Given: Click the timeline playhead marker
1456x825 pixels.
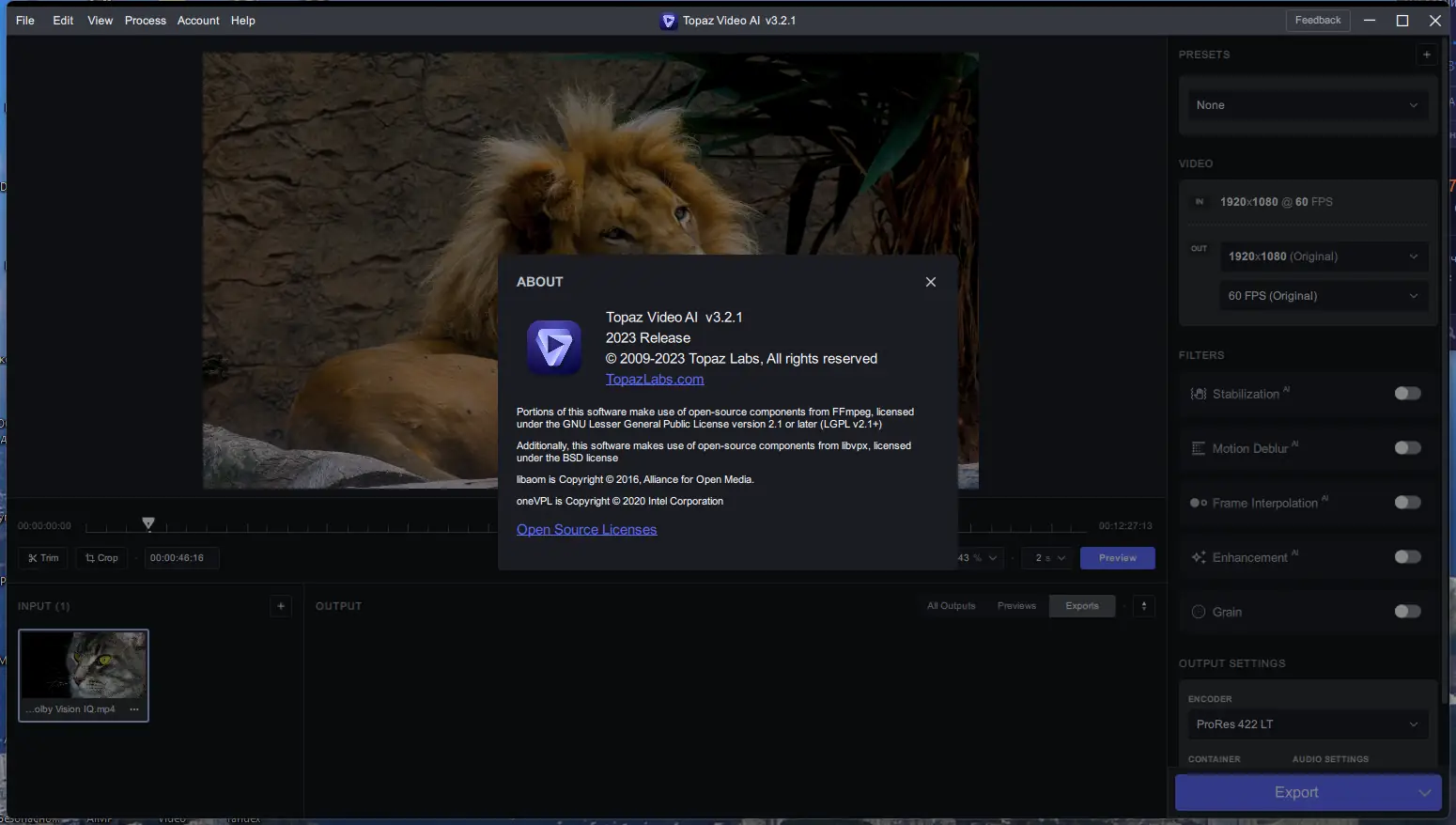Looking at the screenshot, I should [148, 523].
